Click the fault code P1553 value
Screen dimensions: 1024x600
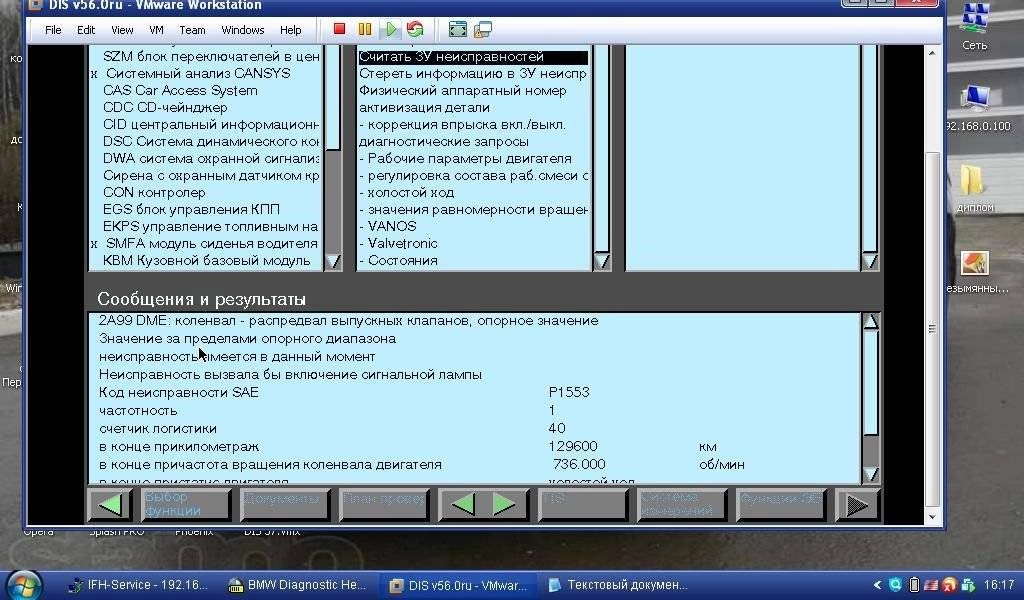coord(569,392)
